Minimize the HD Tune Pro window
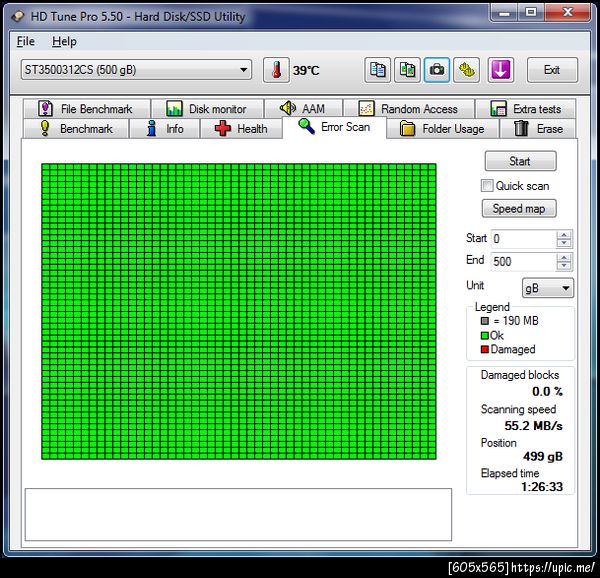Screen dimensions: 600x578 504,13
